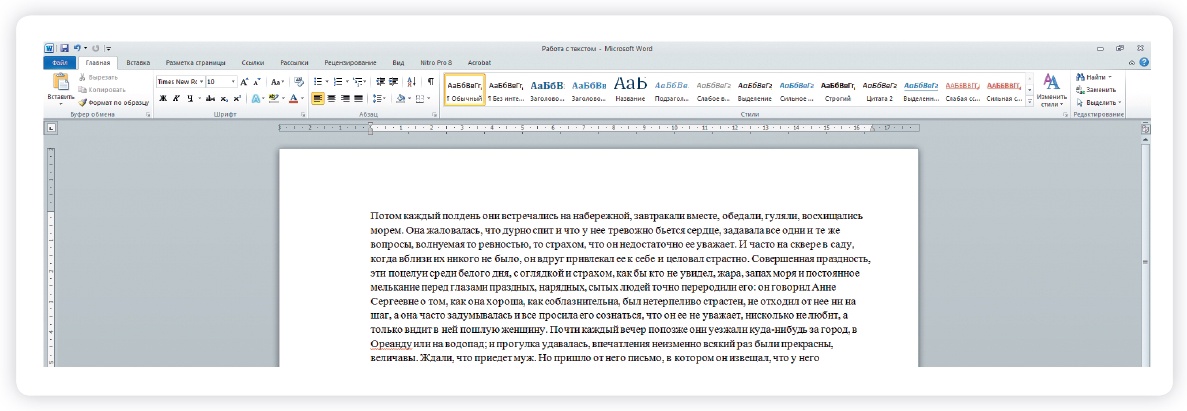The width and height of the screenshot is (1187, 411).
Task: Enable center paragraph alignment
Action: pyautogui.click(x=332, y=99)
